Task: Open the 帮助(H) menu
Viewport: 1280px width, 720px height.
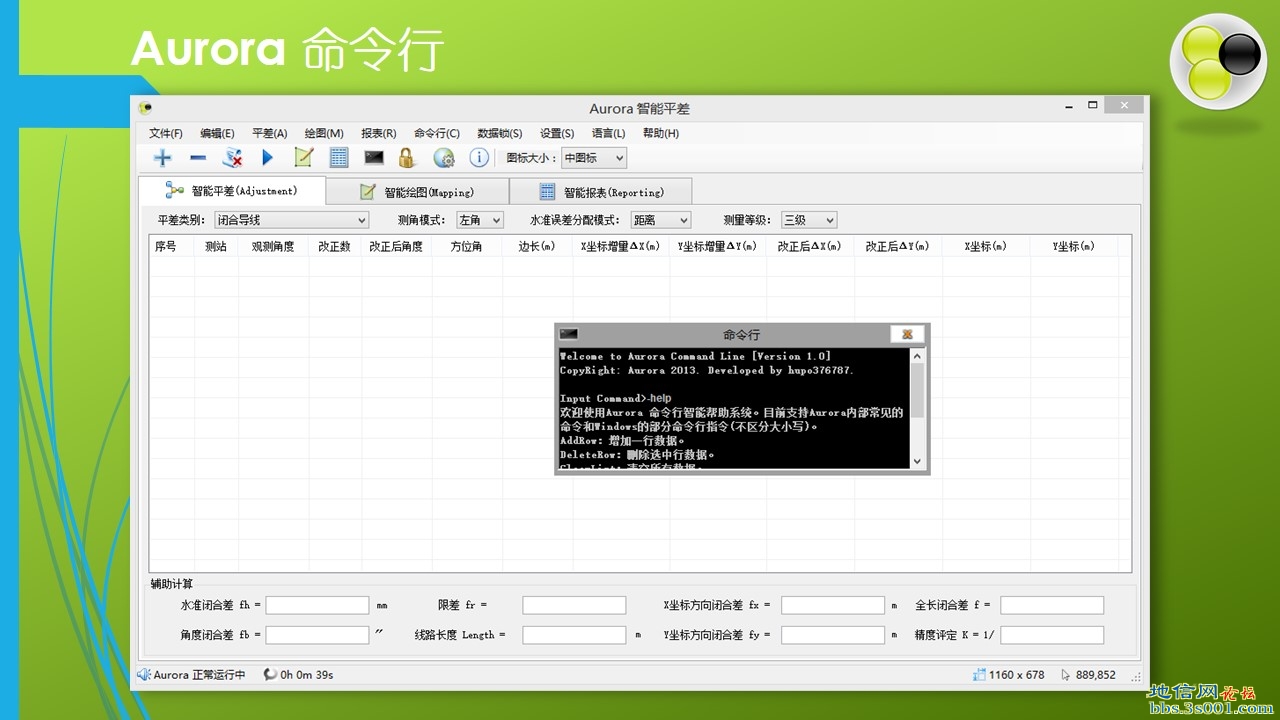Action: coord(661,133)
